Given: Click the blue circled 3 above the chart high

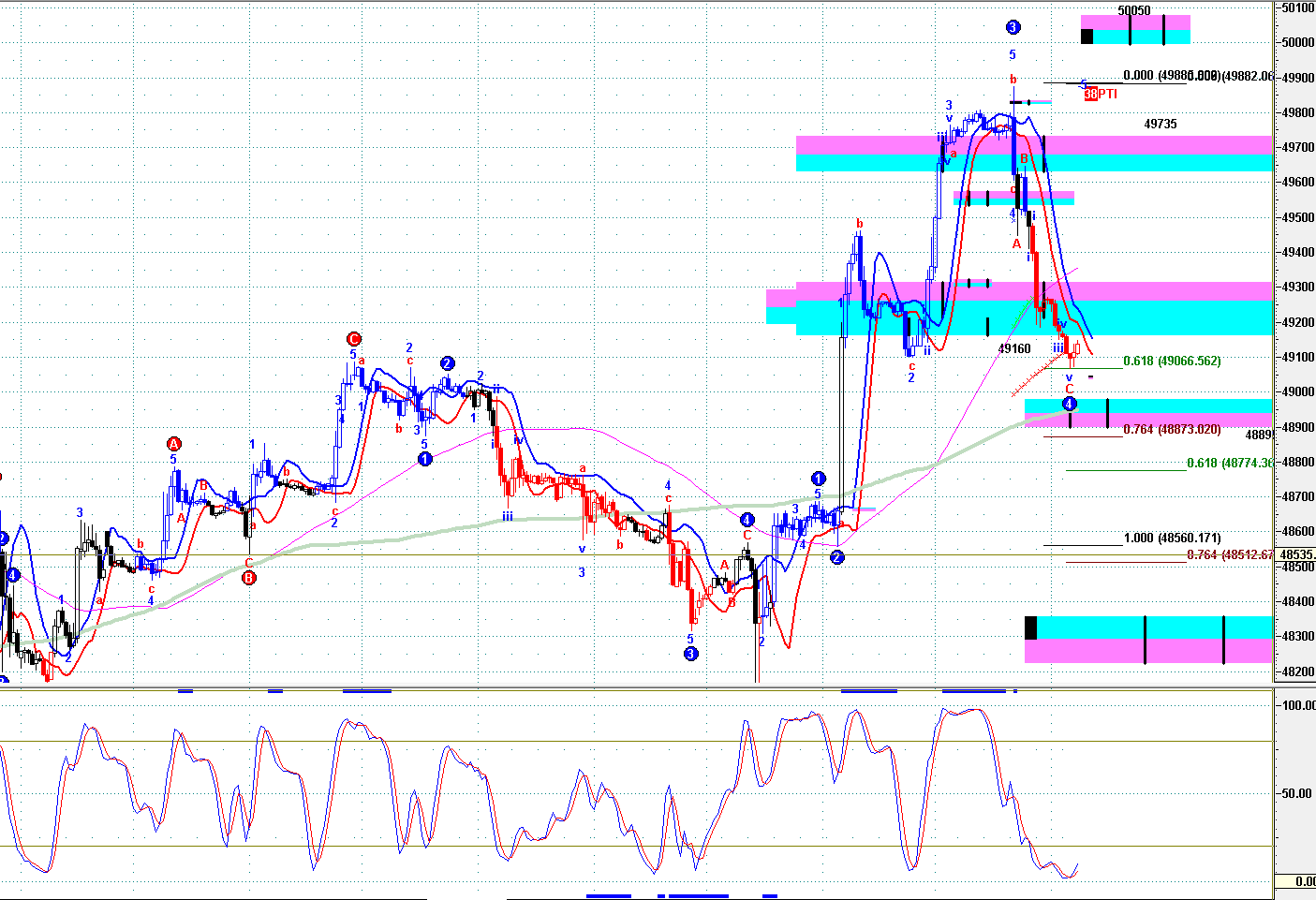Looking at the screenshot, I should [x=1013, y=28].
